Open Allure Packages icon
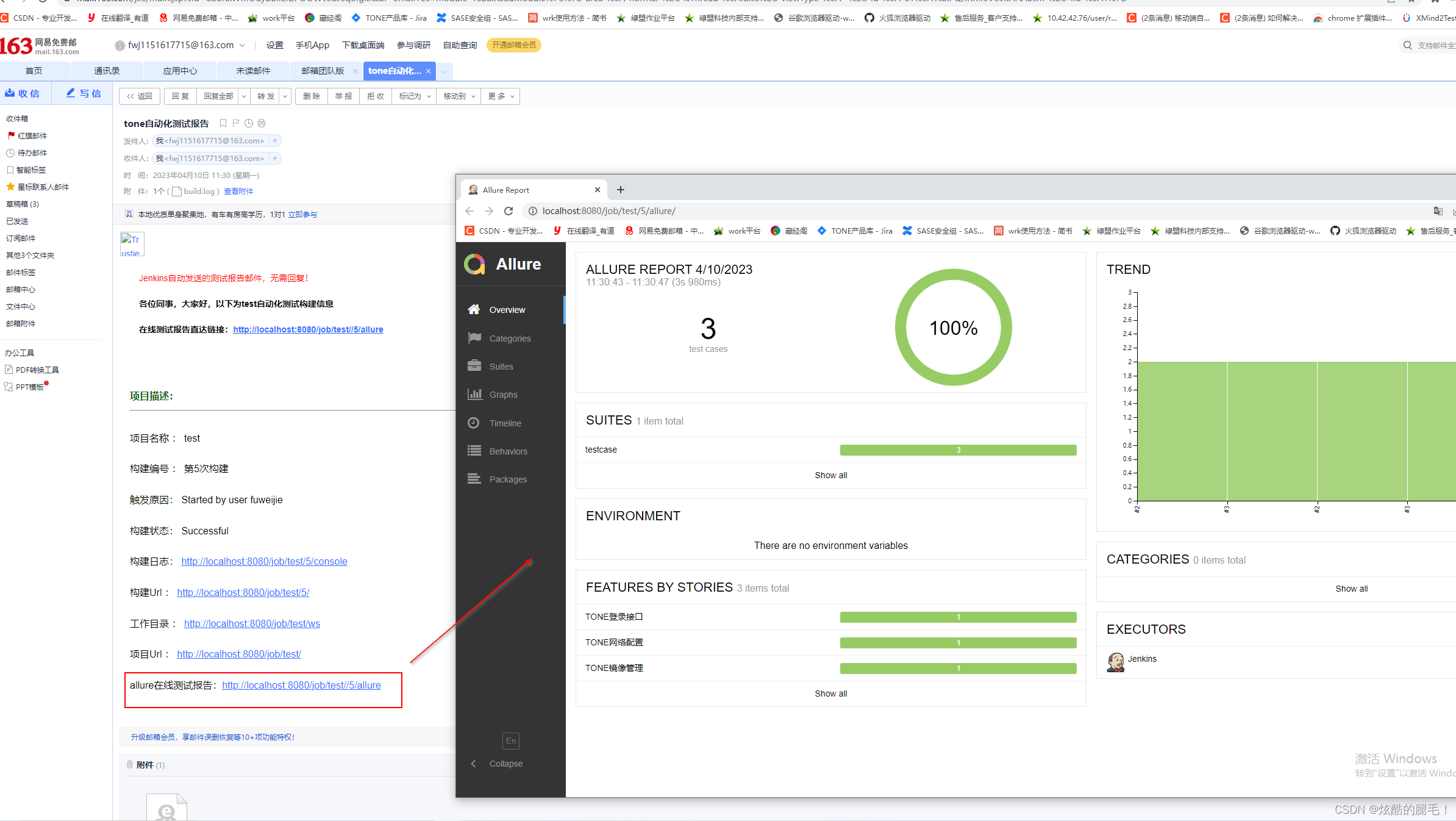This screenshot has width=1456, height=821. coord(474,479)
